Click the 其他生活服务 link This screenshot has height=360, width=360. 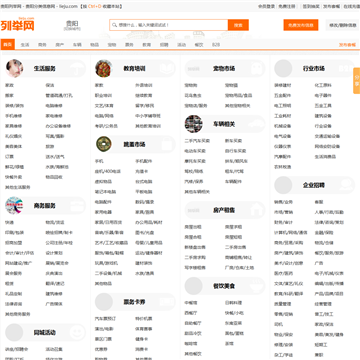(x=18, y=187)
